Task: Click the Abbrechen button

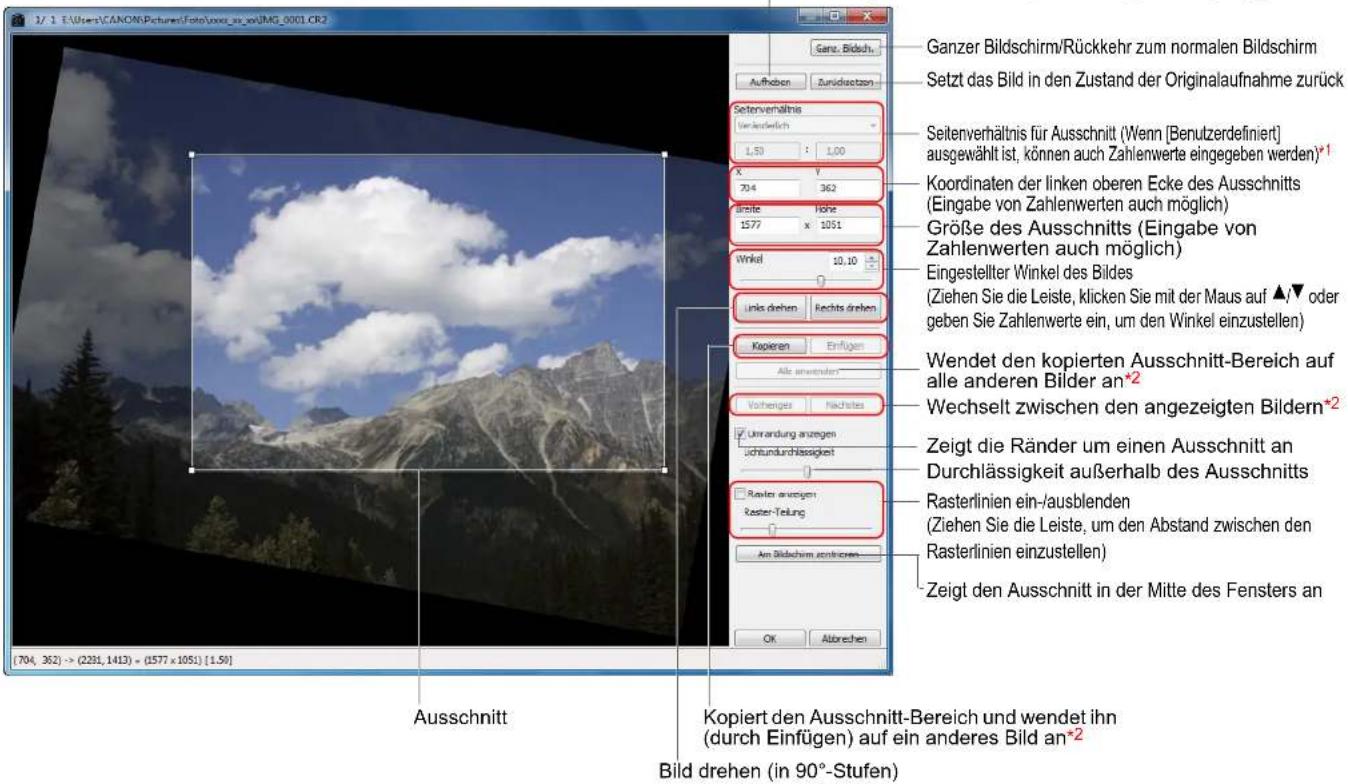Action: pos(844,637)
